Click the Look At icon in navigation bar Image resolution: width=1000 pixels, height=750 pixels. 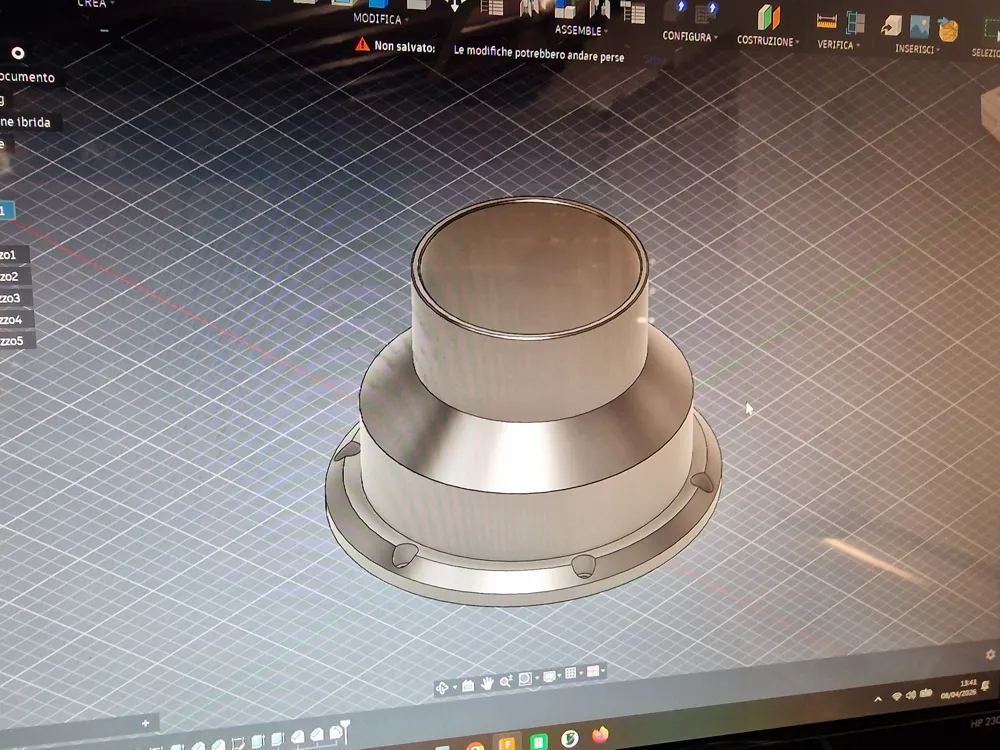(x=468, y=686)
